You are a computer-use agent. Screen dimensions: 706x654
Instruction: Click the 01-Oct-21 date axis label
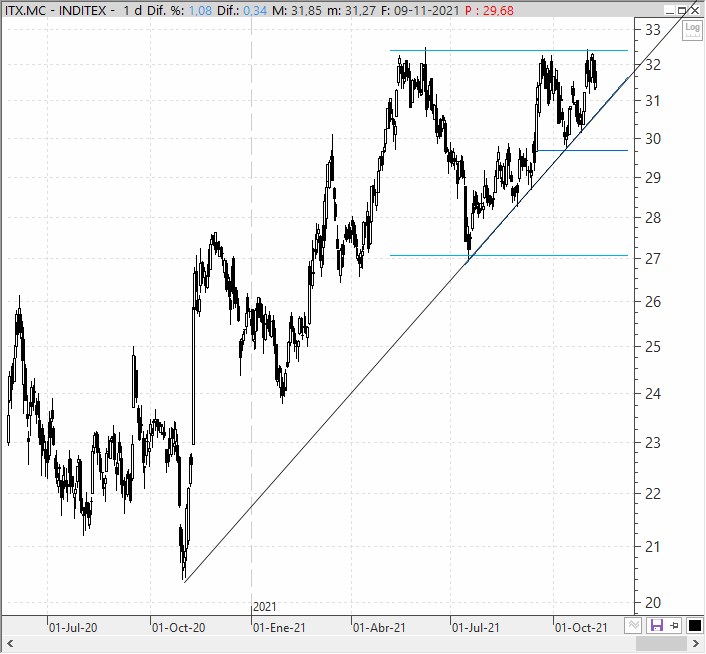[581, 627]
